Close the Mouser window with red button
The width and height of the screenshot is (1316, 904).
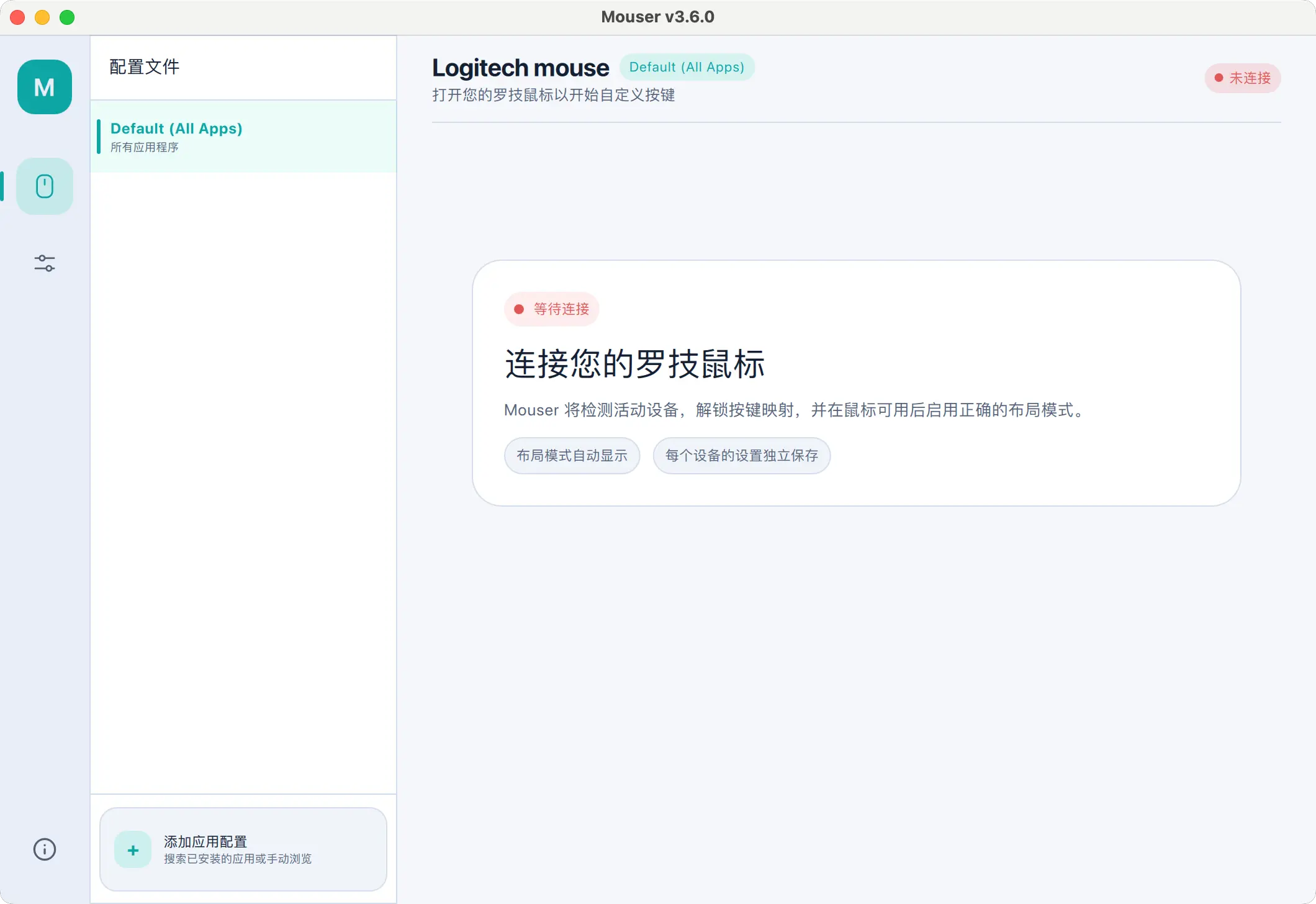[17, 17]
